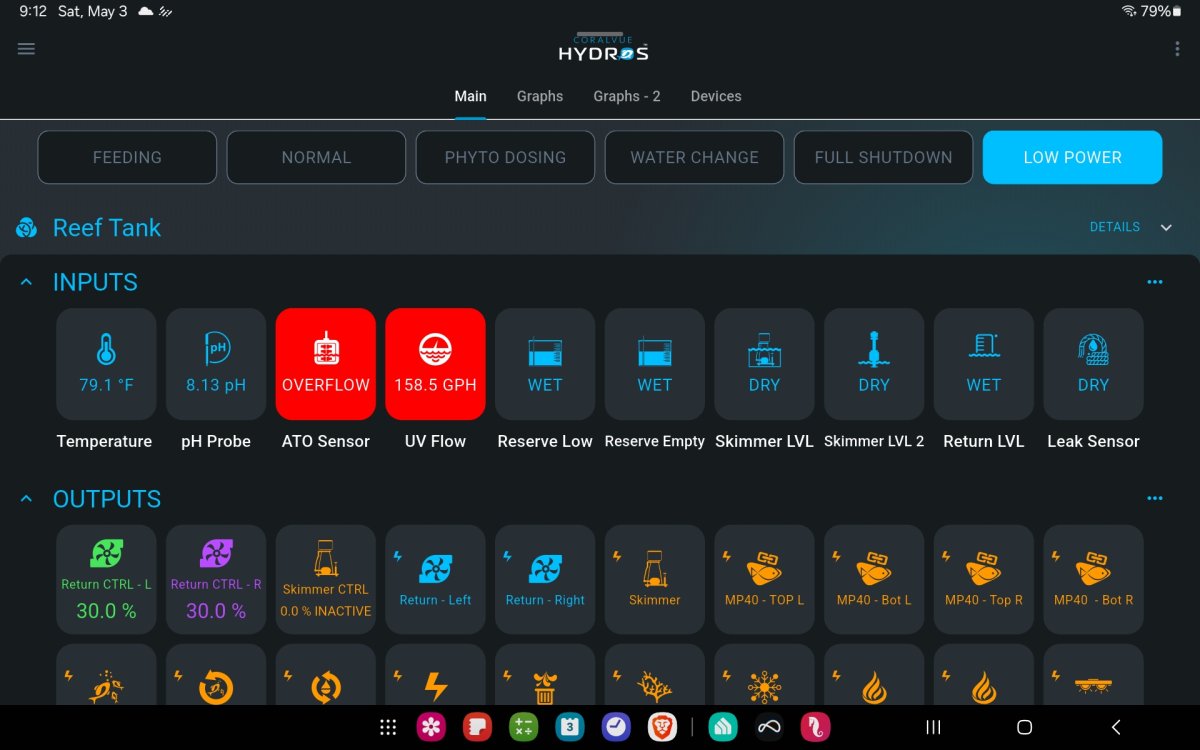Screen dimensions: 1200x750
Task: Switch to the Graphs - 2 tab
Action: (627, 97)
